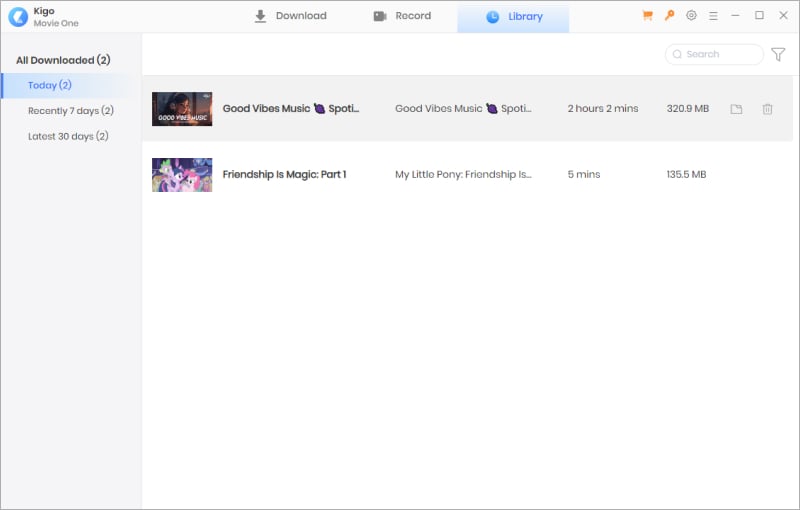Open the settings gear icon
The width and height of the screenshot is (800, 510).
[x=691, y=16]
